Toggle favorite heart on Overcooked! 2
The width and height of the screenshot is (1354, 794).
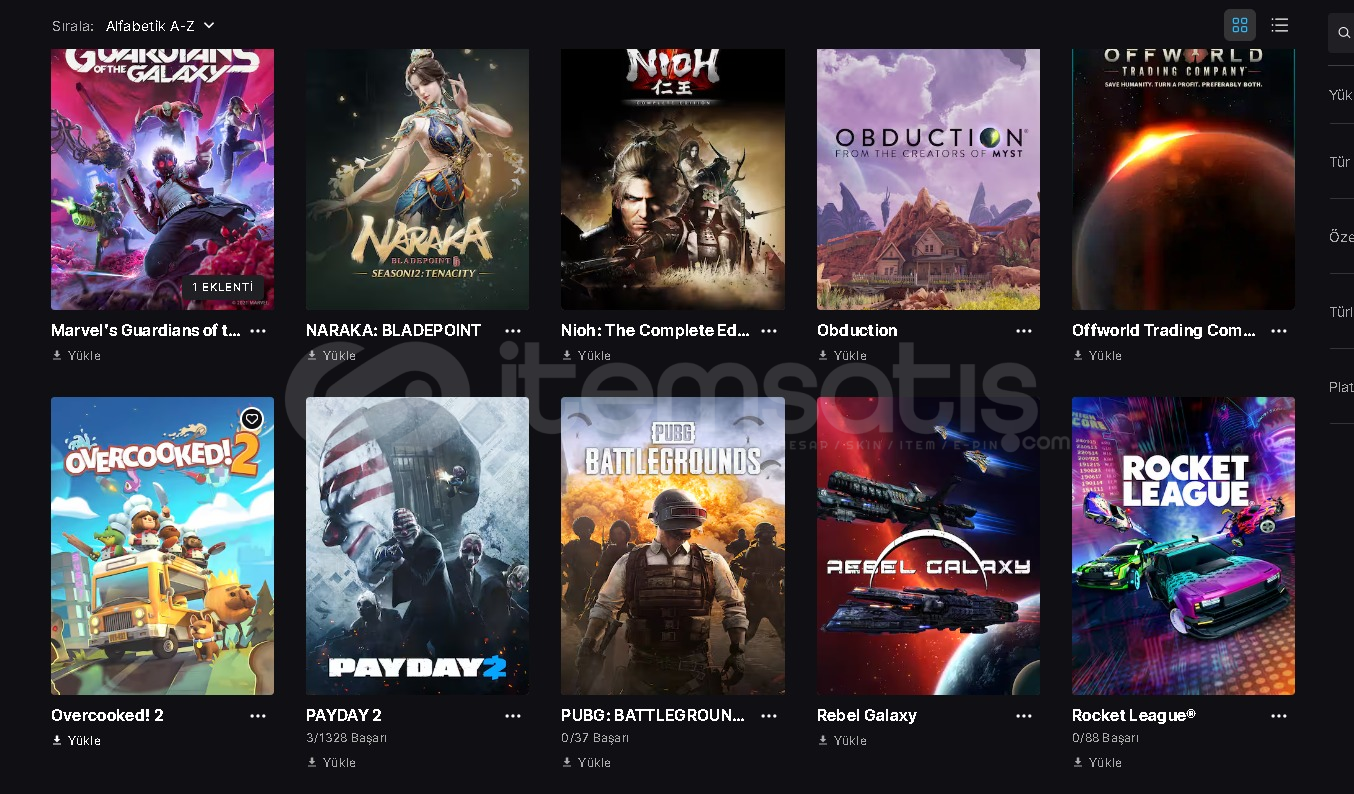252,419
